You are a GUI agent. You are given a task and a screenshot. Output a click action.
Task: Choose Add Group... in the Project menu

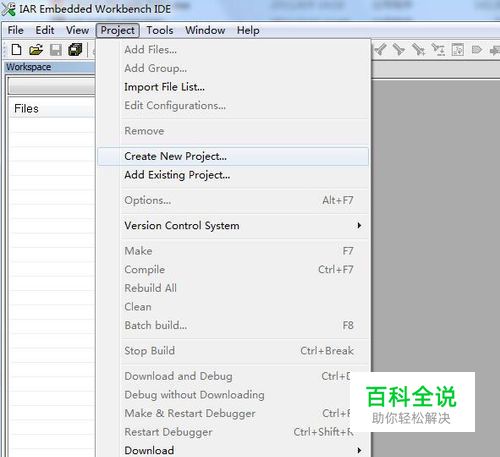point(233,68)
